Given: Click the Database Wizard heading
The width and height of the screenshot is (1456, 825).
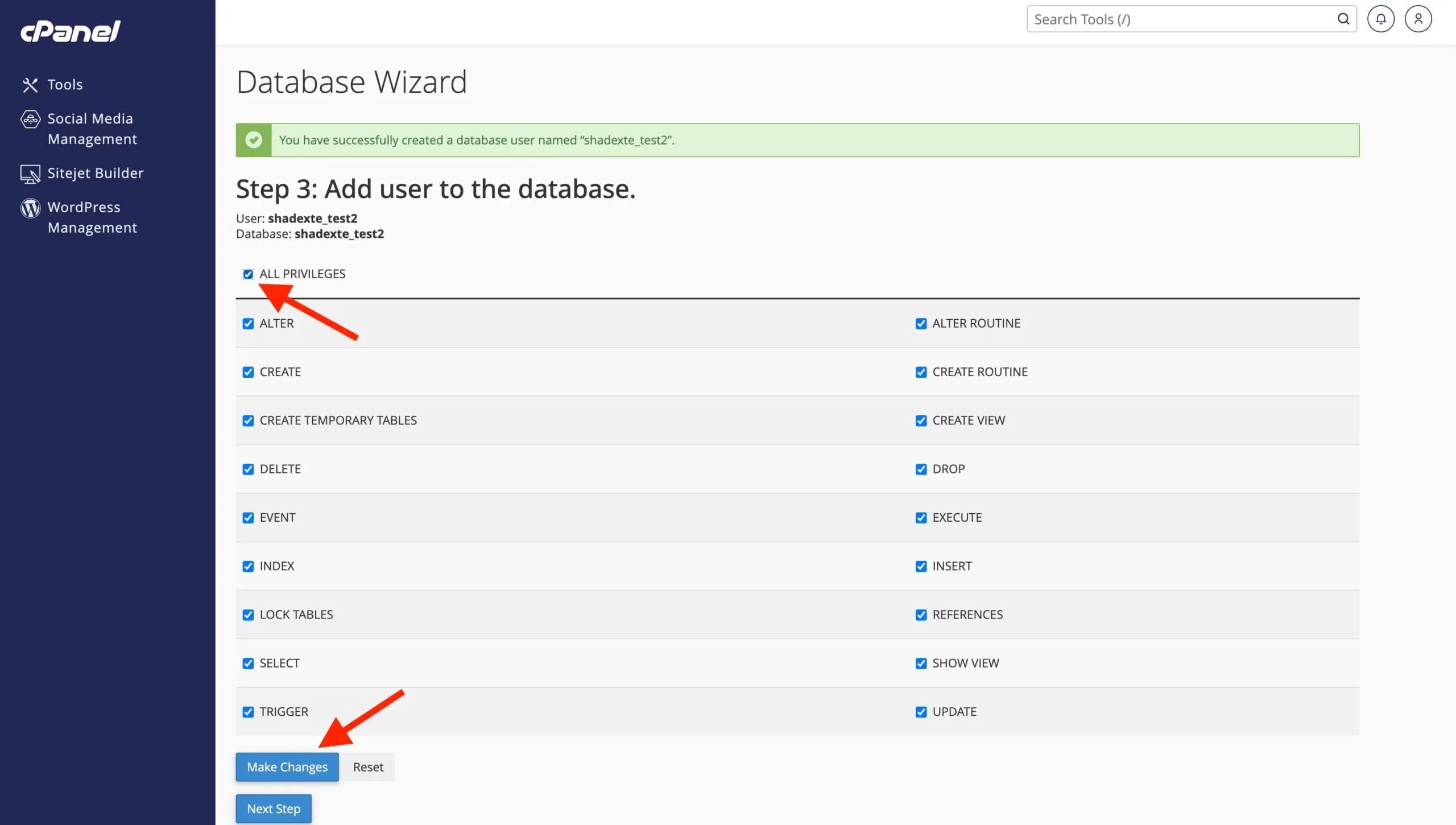Looking at the screenshot, I should point(351,82).
